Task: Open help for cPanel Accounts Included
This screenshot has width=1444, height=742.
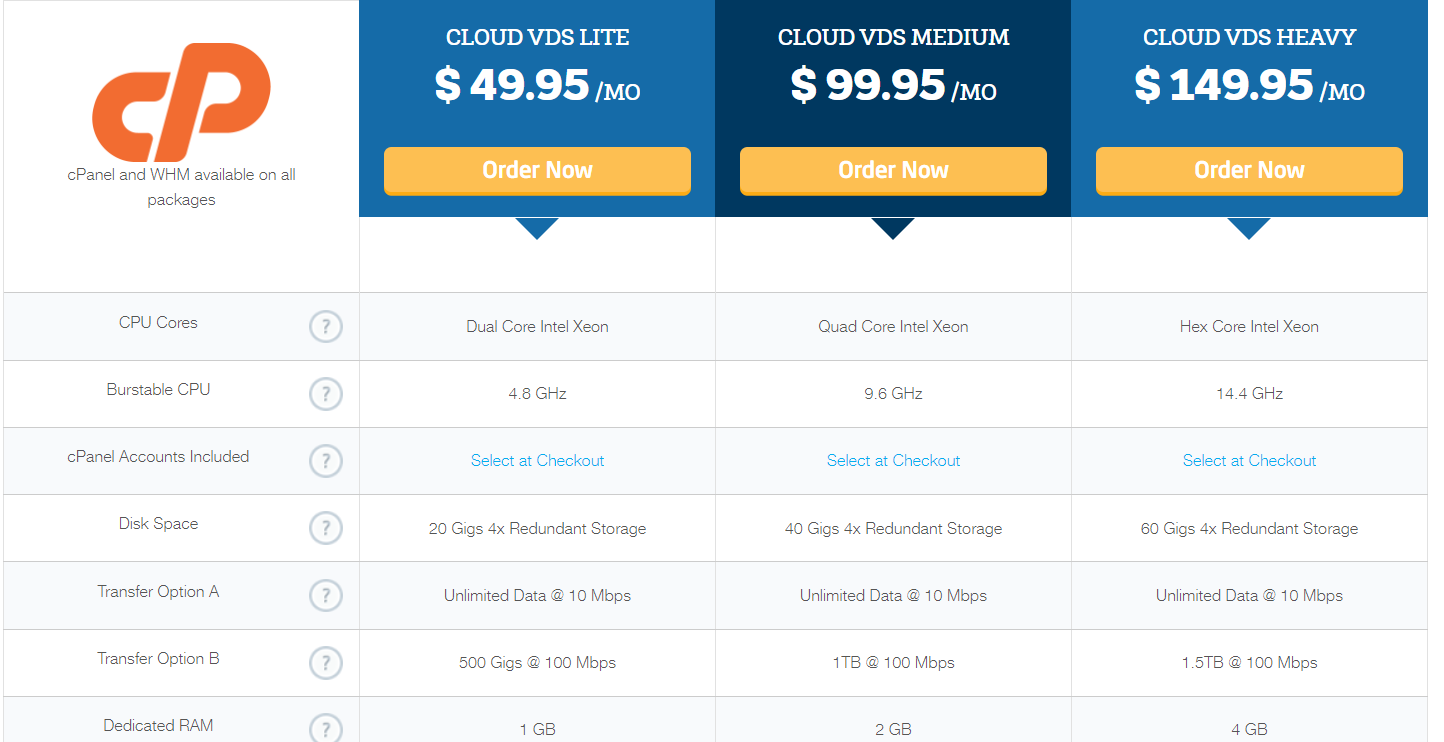Action: tap(325, 461)
